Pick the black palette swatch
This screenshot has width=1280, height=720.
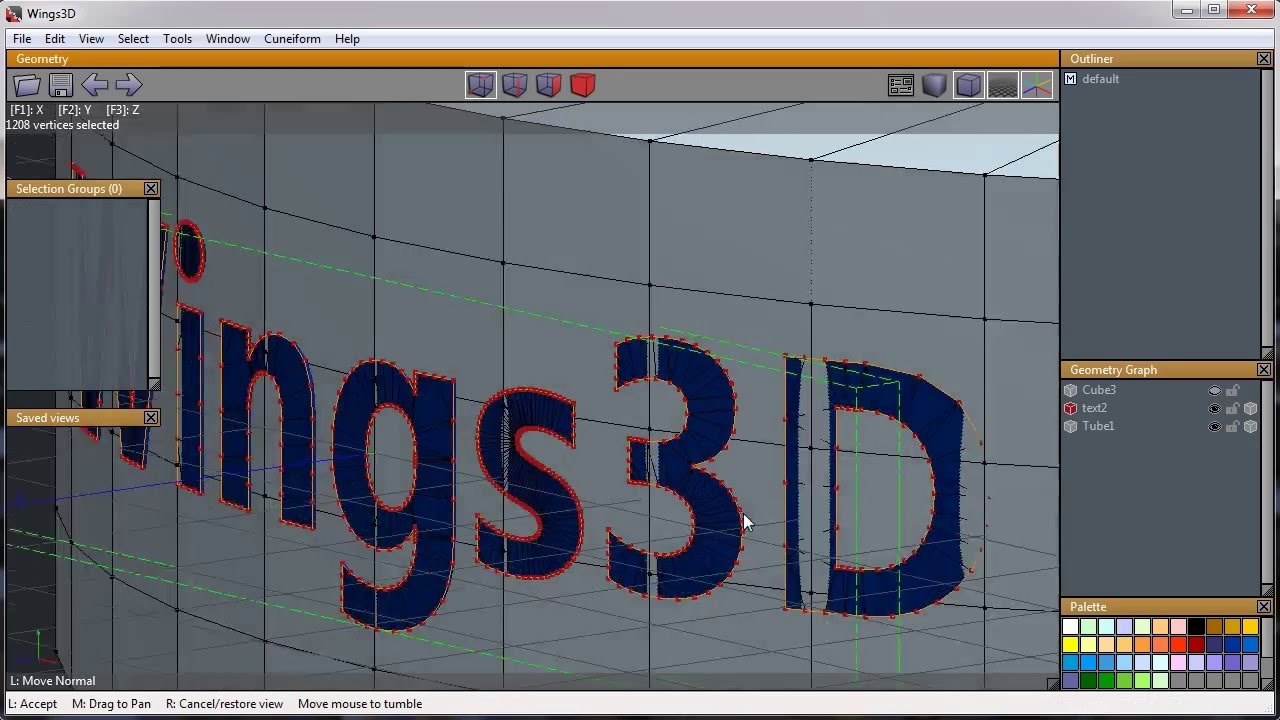1197,627
